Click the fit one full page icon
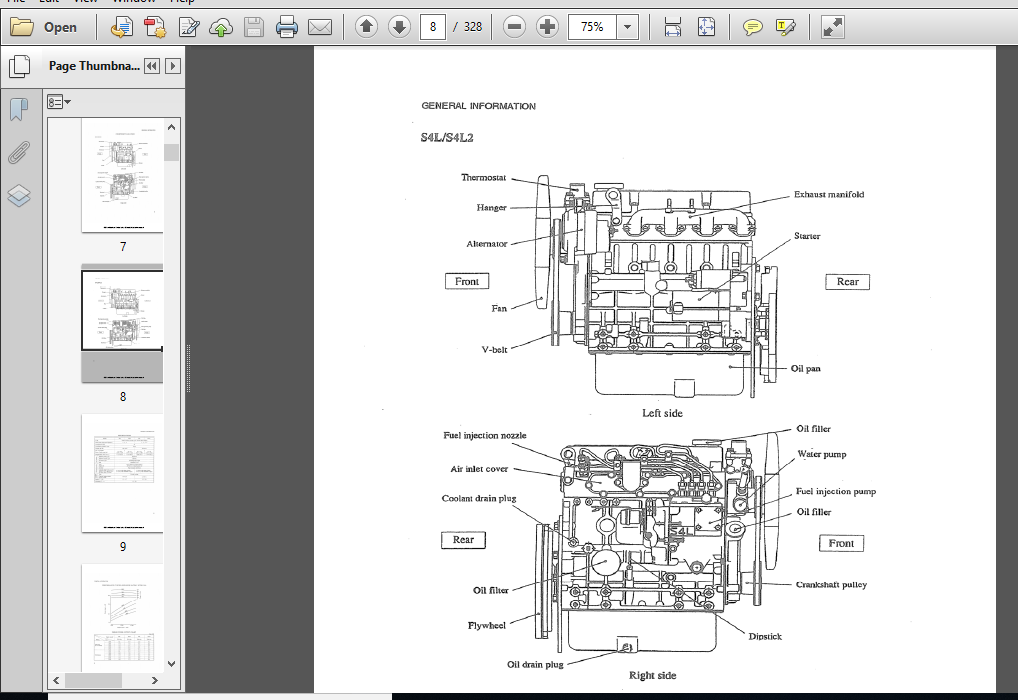Viewport: 1018px width, 700px height. tap(706, 27)
